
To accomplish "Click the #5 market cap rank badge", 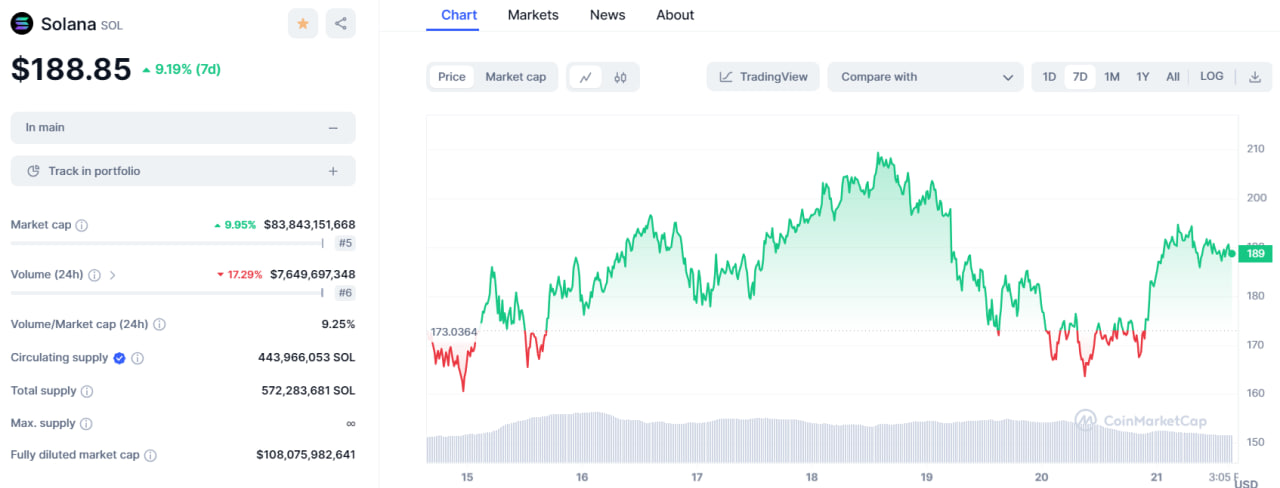I will (x=345, y=243).
